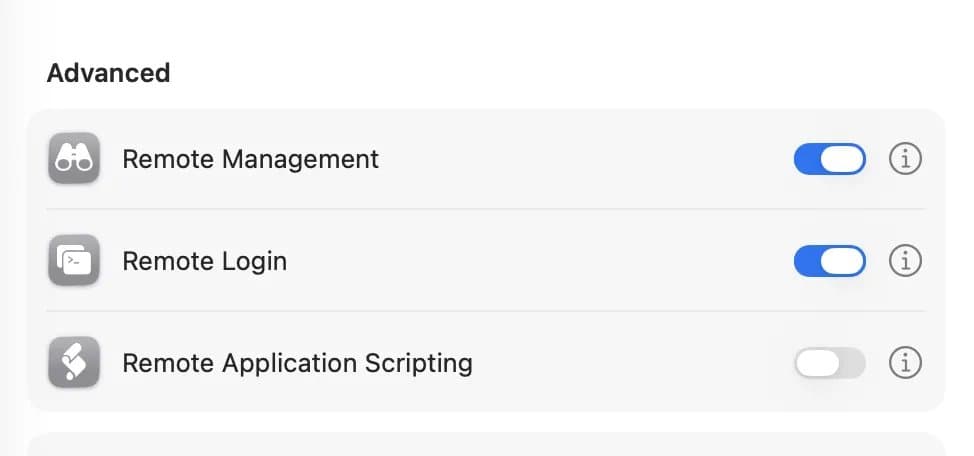Click the Remote Management label text
Image resolution: width=974 pixels, height=456 pixels.
coord(250,158)
